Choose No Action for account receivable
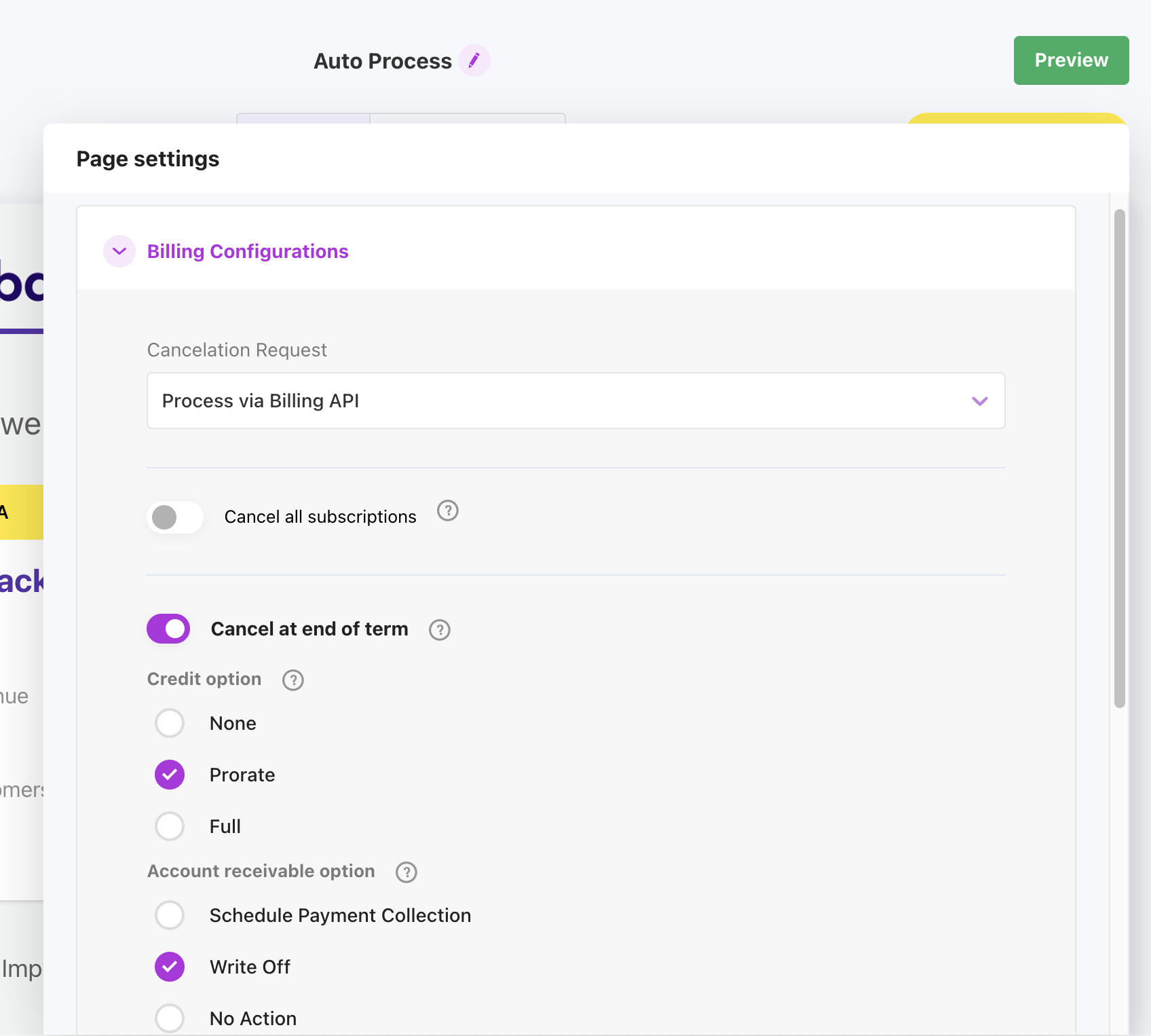Screen dimensions: 1151x1036 point(170,1018)
